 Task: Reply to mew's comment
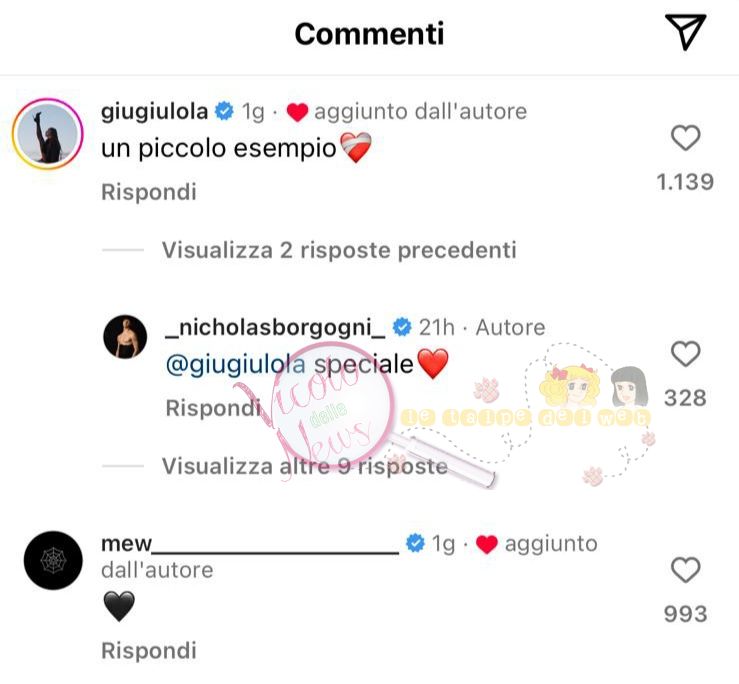[x=149, y=651]
